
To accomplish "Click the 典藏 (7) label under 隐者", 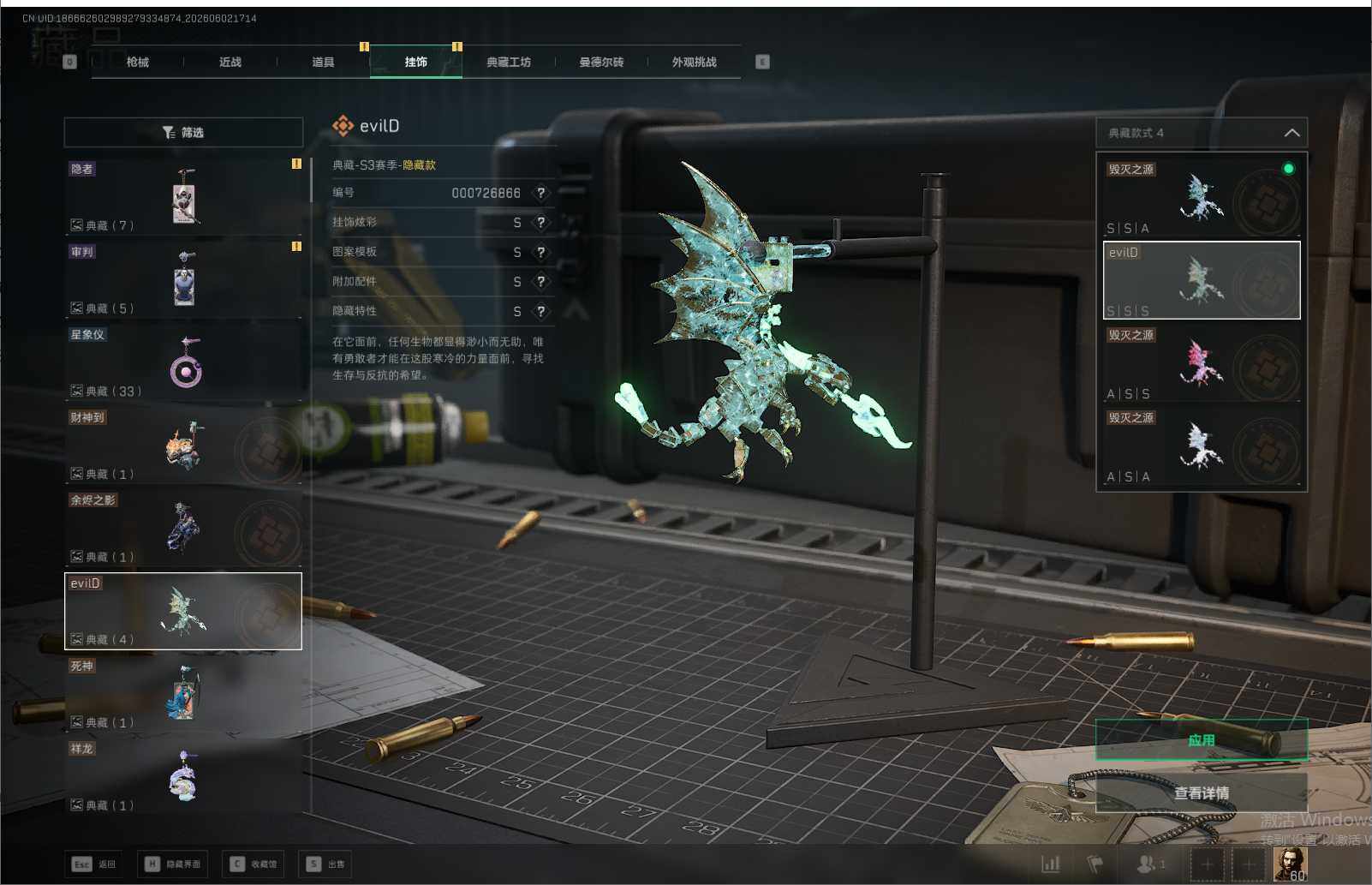I will pos(103,225).
